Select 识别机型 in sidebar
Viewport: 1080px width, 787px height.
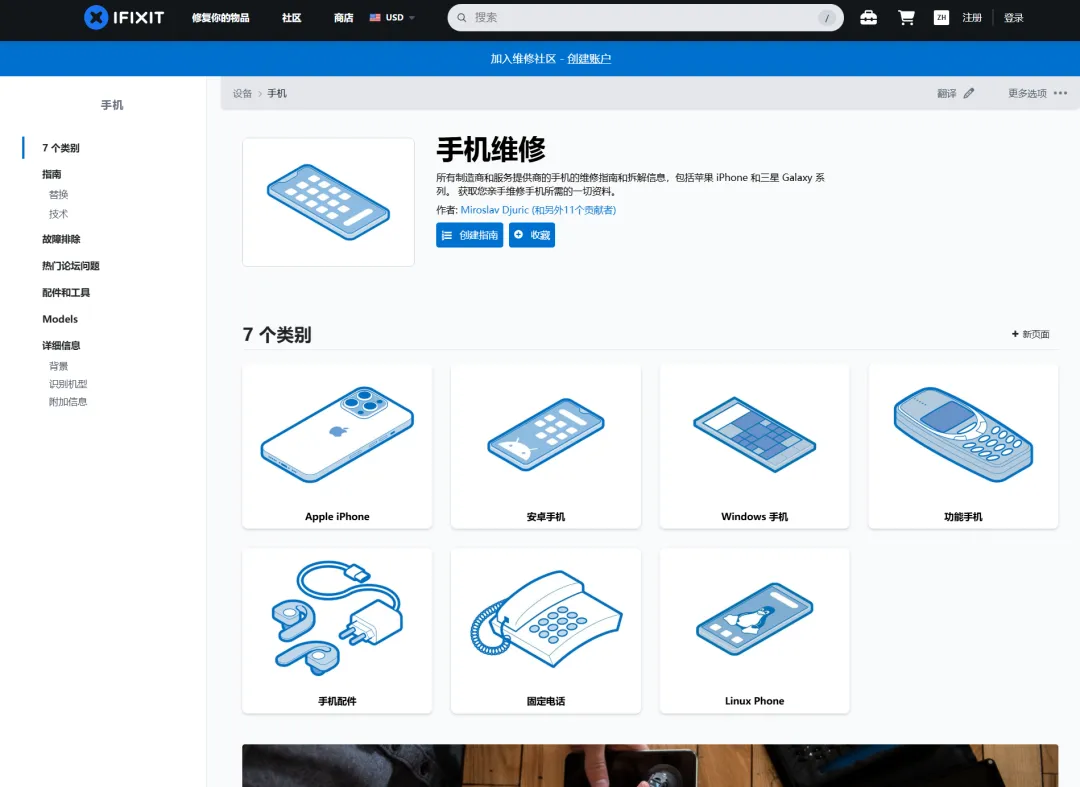coord(68,384)
